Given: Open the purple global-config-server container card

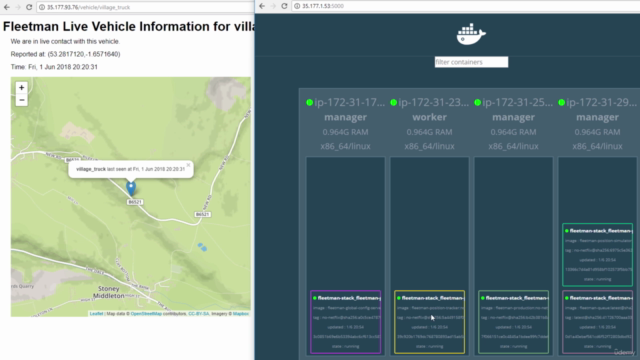Looking at the screenshot, I should pos(345,322).
